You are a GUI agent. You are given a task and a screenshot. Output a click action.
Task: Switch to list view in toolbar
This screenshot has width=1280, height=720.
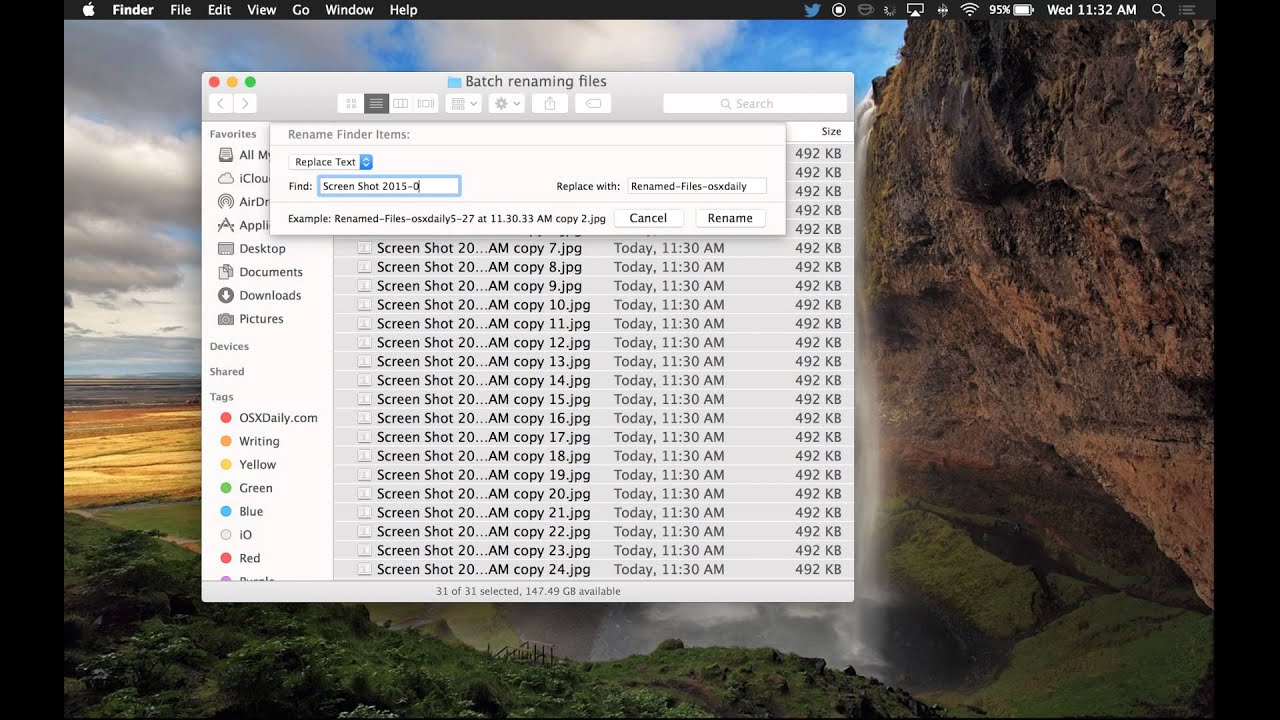point(376,103)
